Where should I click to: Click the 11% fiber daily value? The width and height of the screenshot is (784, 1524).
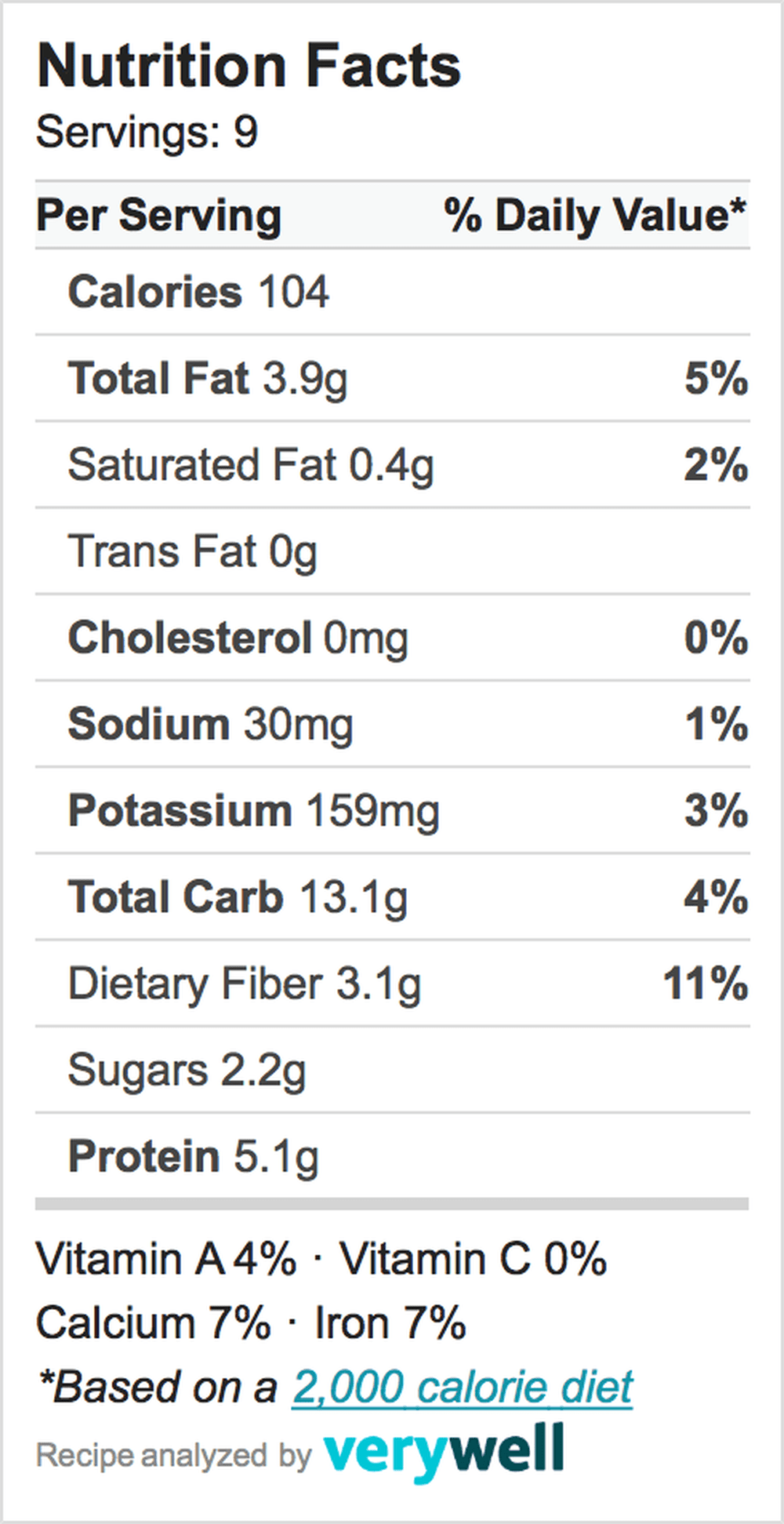[x=706, y=983]
